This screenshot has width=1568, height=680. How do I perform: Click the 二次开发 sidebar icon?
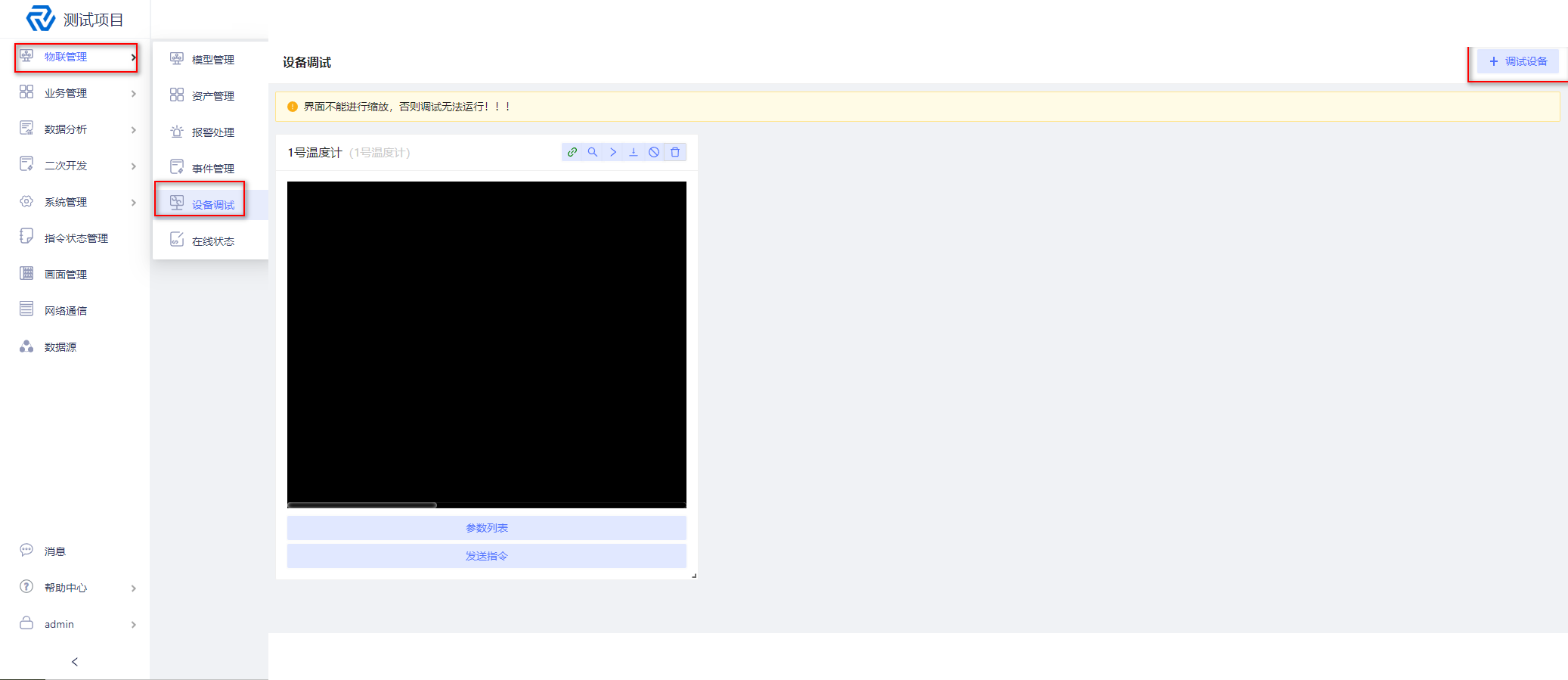[x=26, y=164]
